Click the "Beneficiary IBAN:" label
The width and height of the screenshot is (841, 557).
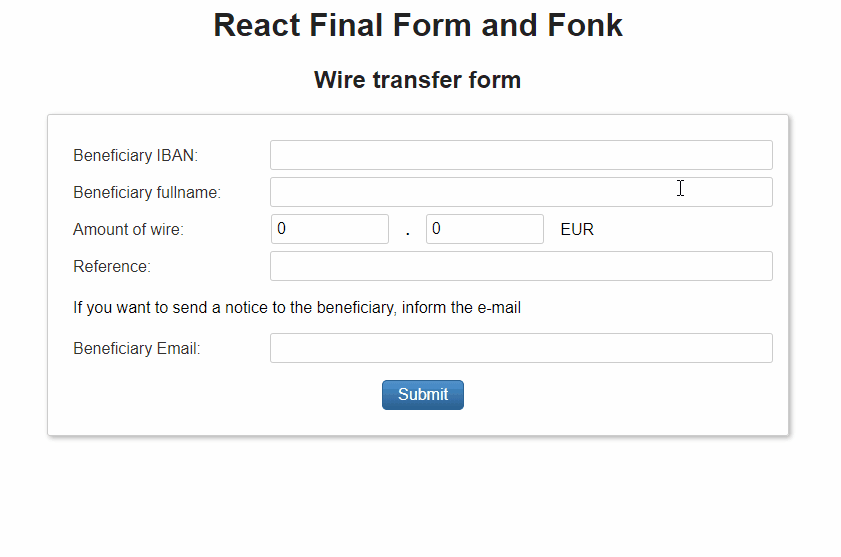tap(136, 156)
